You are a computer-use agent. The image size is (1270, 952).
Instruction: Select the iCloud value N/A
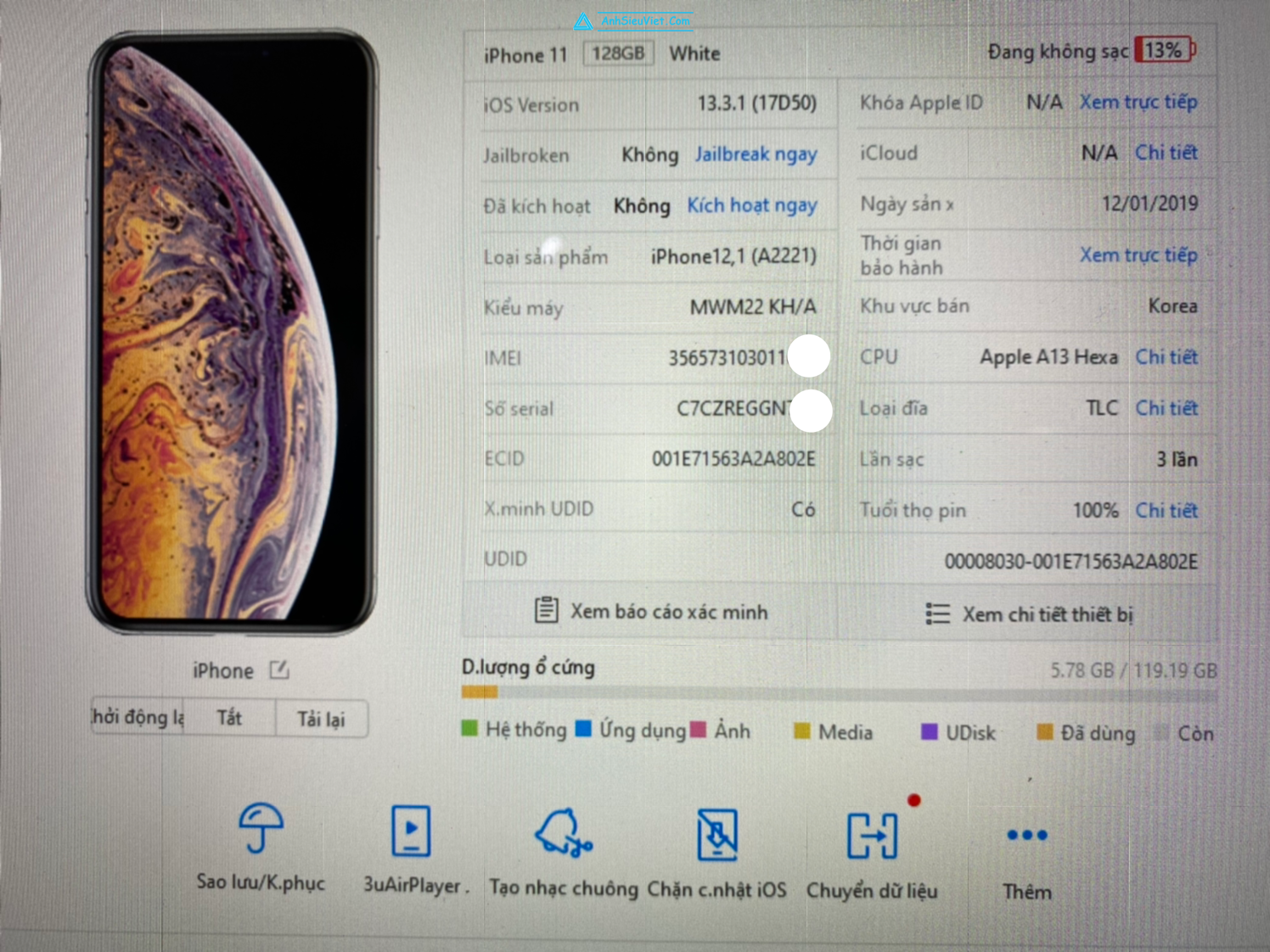[1099, 153]
